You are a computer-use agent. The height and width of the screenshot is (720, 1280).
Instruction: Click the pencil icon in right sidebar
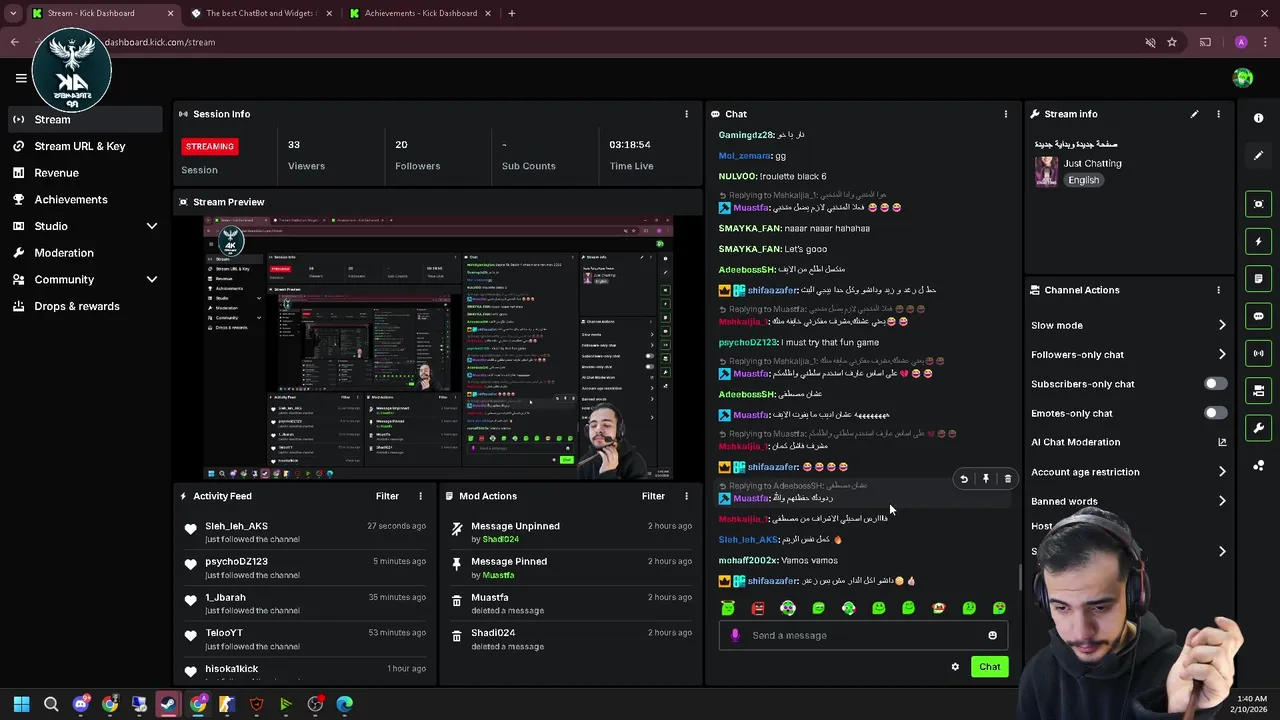(1259, 156)
